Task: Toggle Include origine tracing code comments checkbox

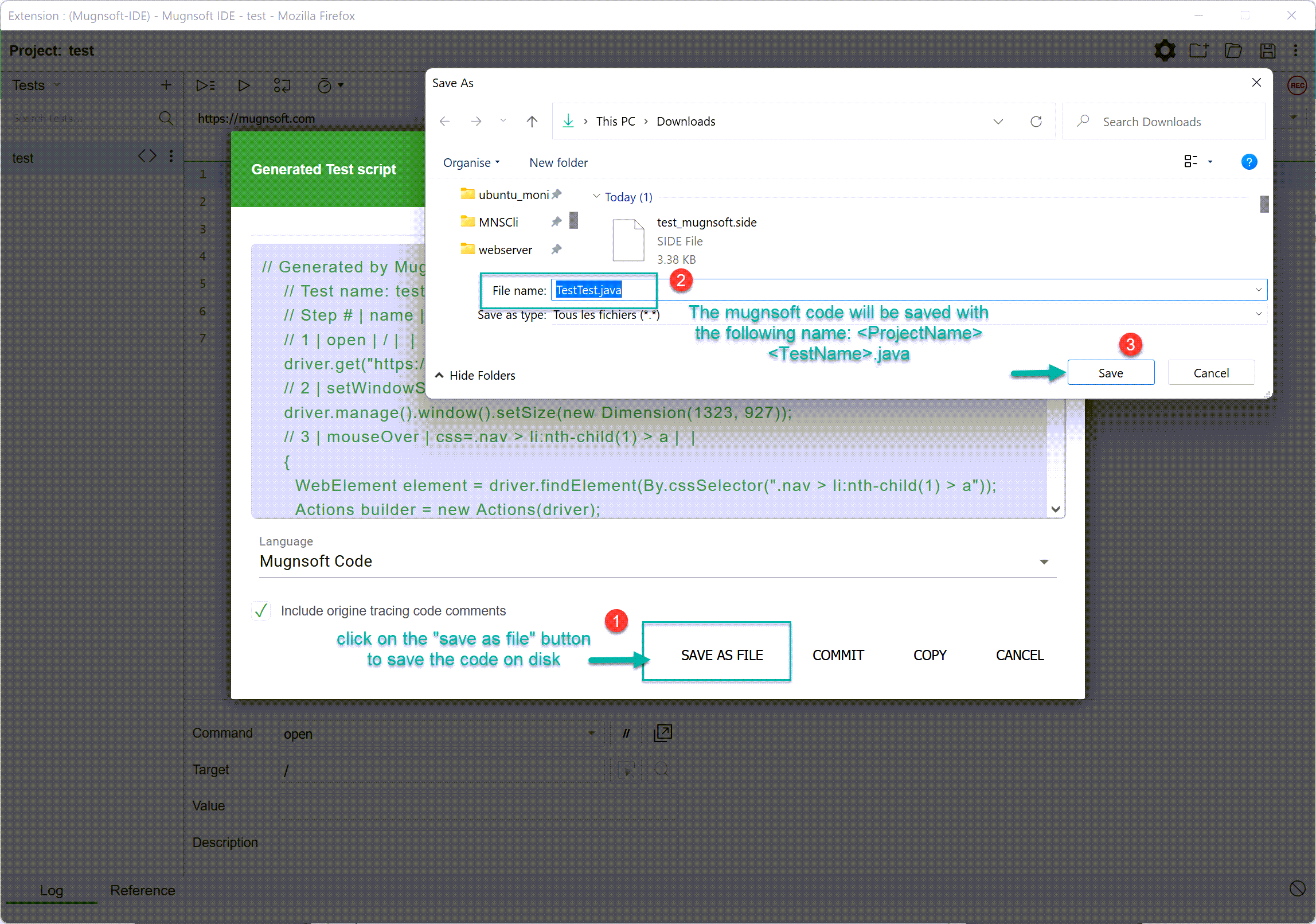Action: (261, 610)
